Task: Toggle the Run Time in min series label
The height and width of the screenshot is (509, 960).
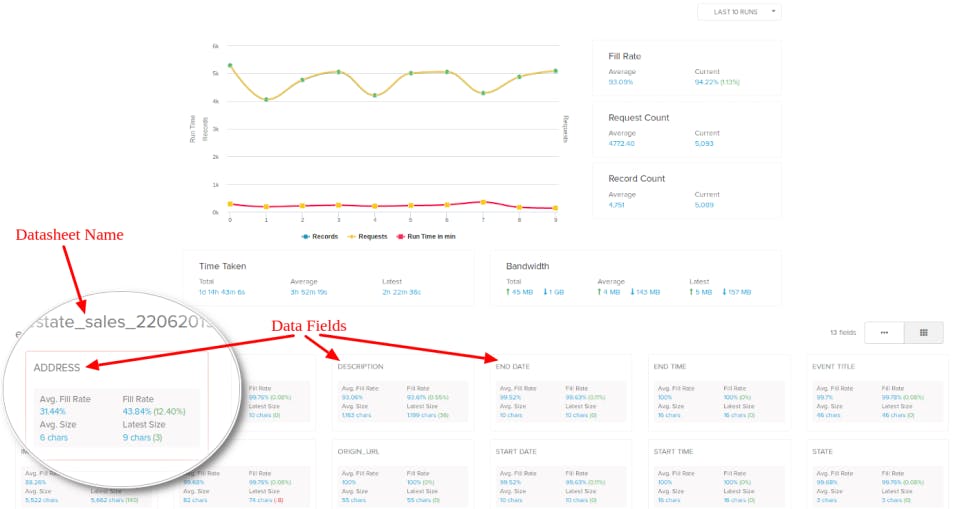Action: [x=432, y=236]
